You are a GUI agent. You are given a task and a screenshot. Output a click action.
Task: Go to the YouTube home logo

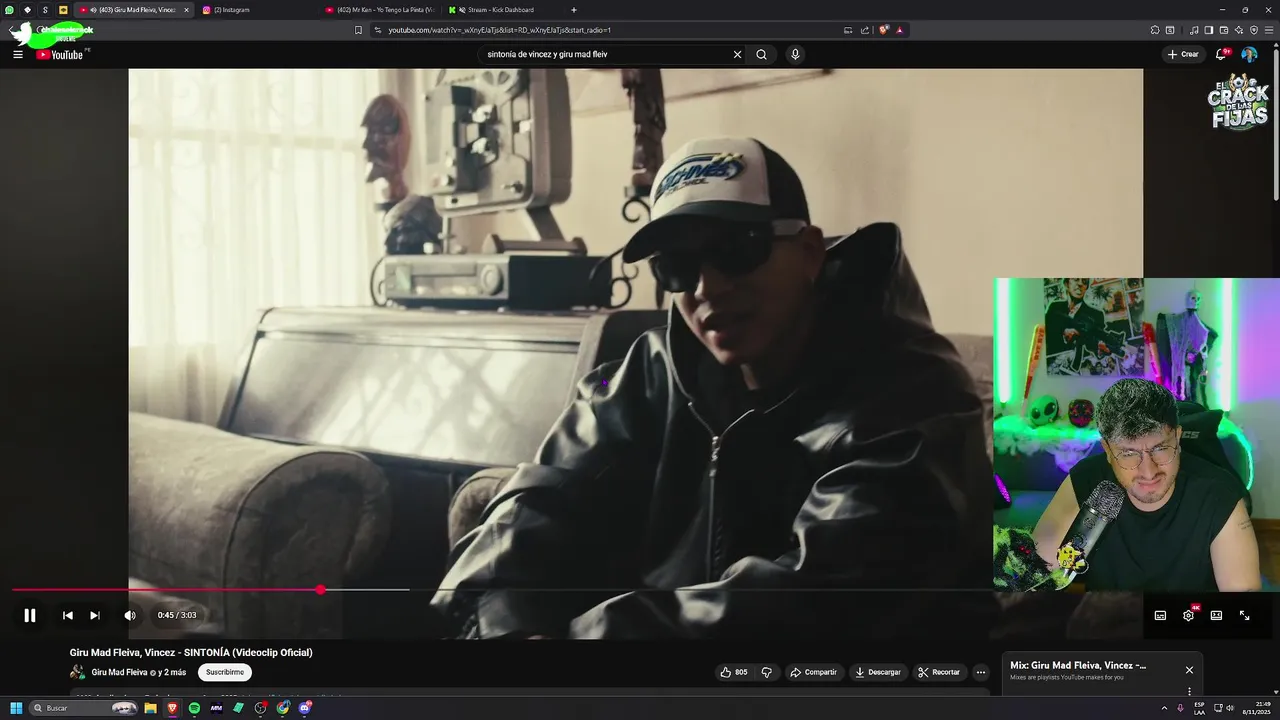click(x=60, y=54)
